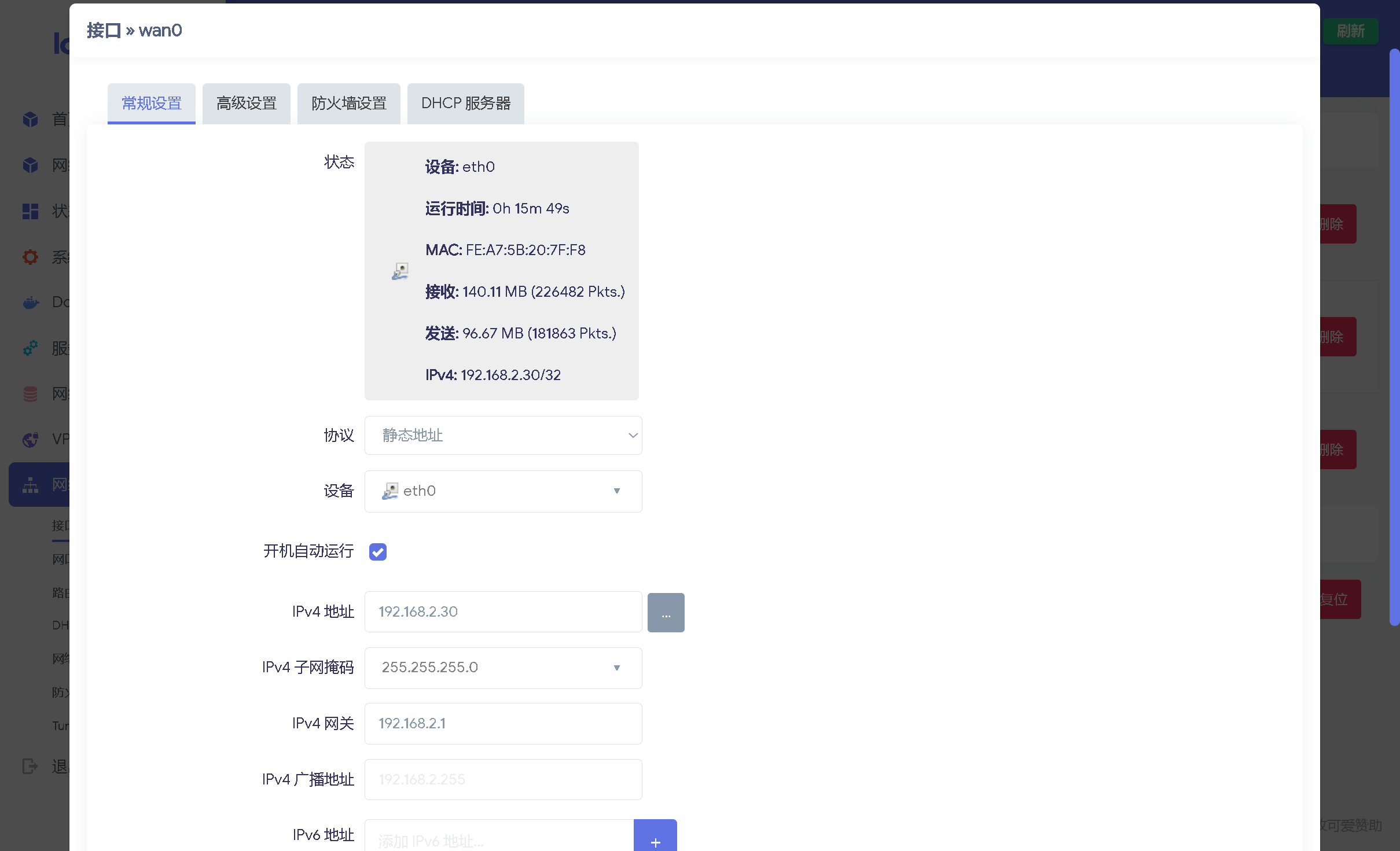Click the orange gear system icon in the sidebar
This screenshot has height=851, width=1400.
(30, 257)
